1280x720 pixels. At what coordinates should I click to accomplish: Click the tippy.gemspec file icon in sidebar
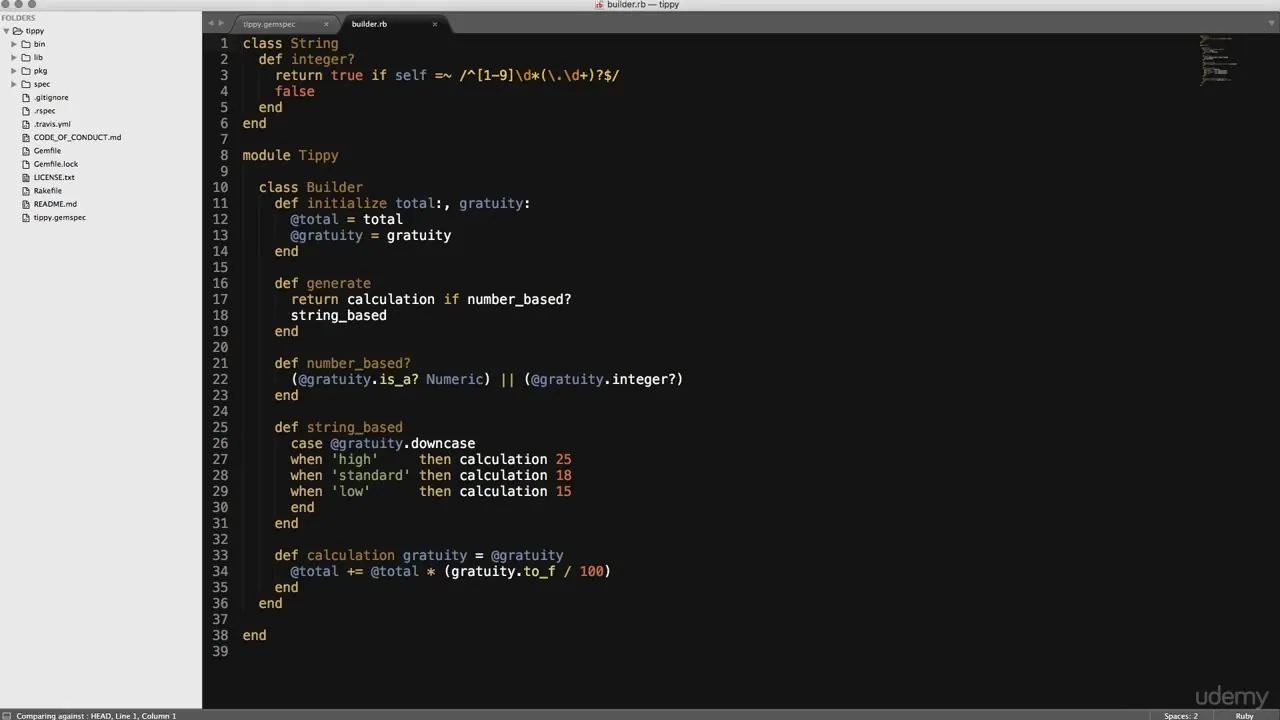point(26,217)
